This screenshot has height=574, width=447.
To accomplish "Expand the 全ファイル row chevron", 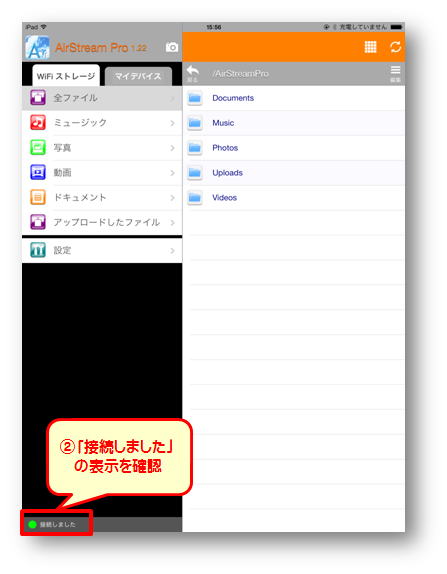I will pos(172,98).
